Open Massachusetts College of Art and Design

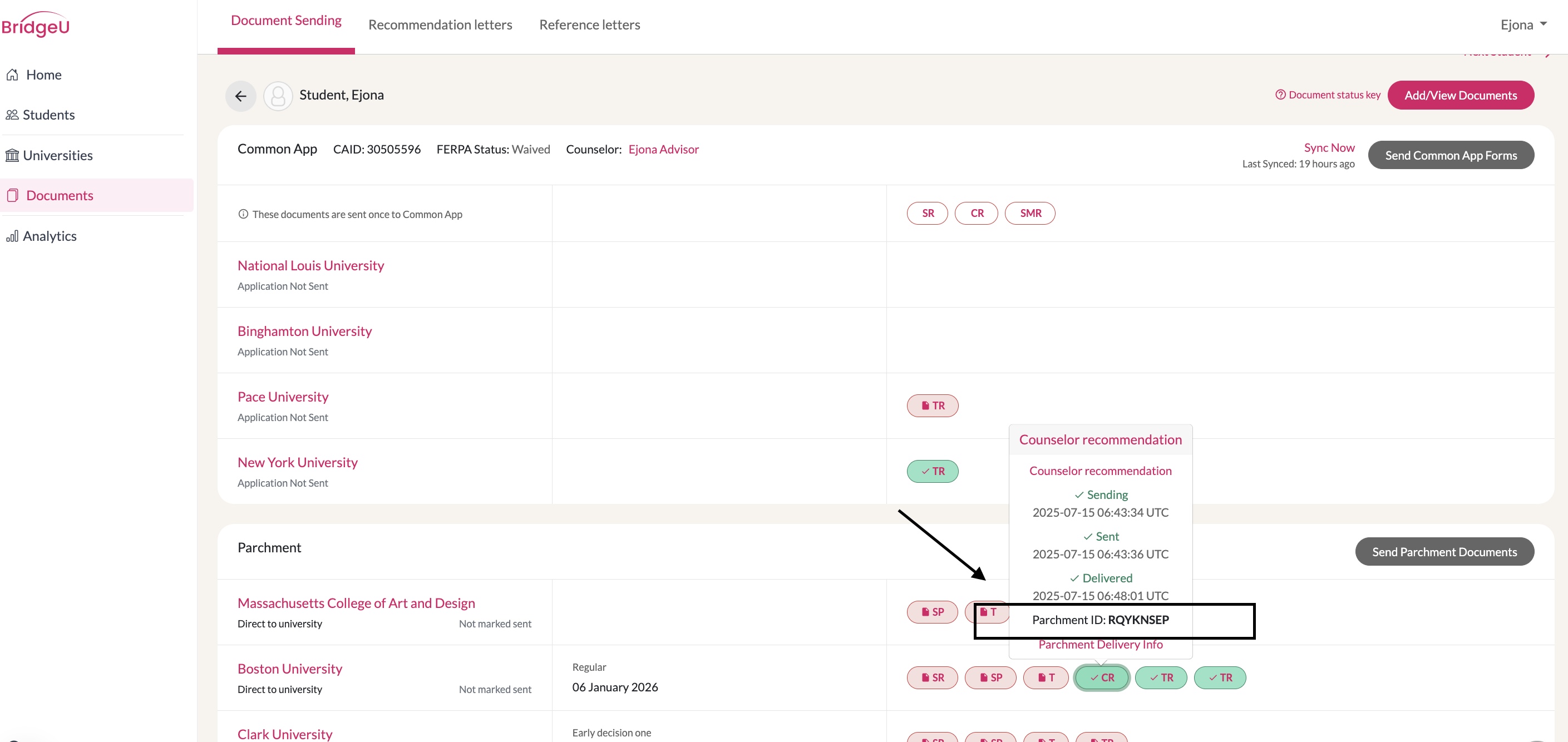356,604
